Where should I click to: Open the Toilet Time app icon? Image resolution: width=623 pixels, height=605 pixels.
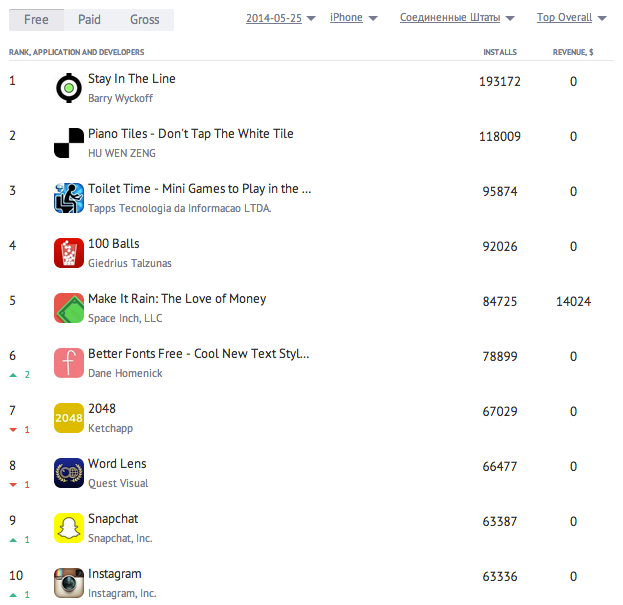point(68,198)
